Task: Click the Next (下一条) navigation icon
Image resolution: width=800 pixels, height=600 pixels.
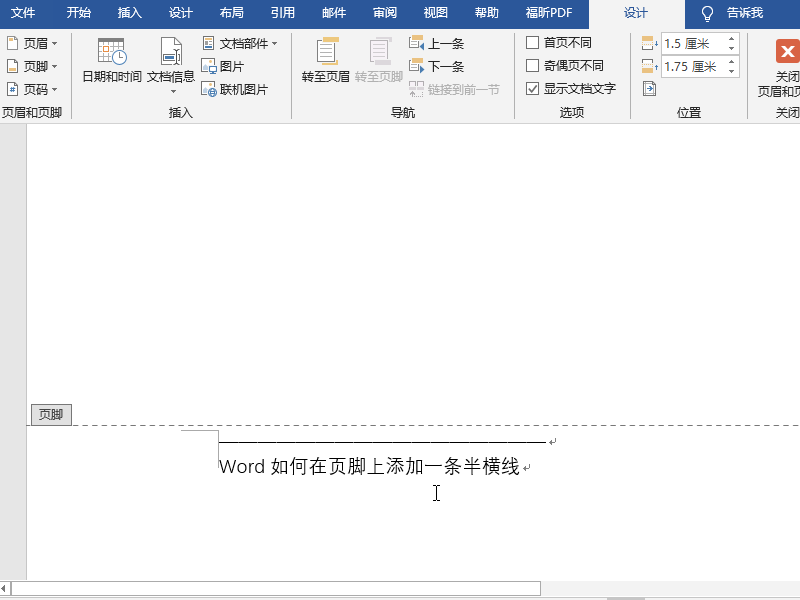Action: tap(417, 66)
